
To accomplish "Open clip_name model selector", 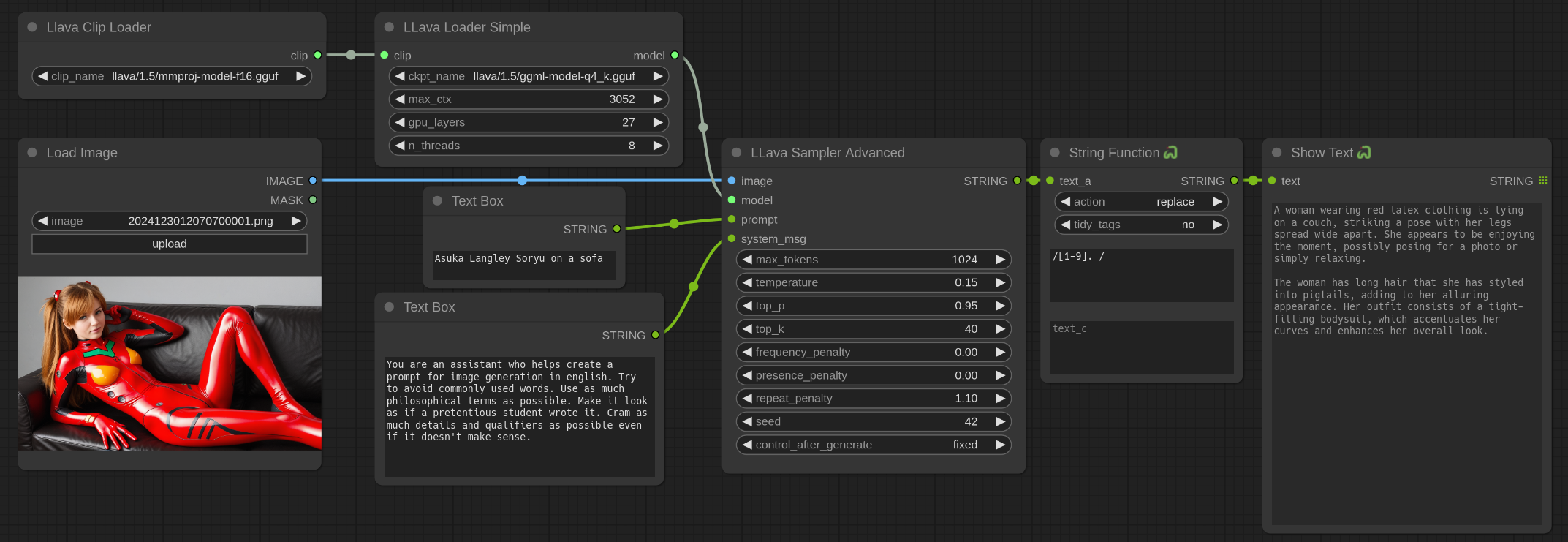I will (x=172, y=76).
